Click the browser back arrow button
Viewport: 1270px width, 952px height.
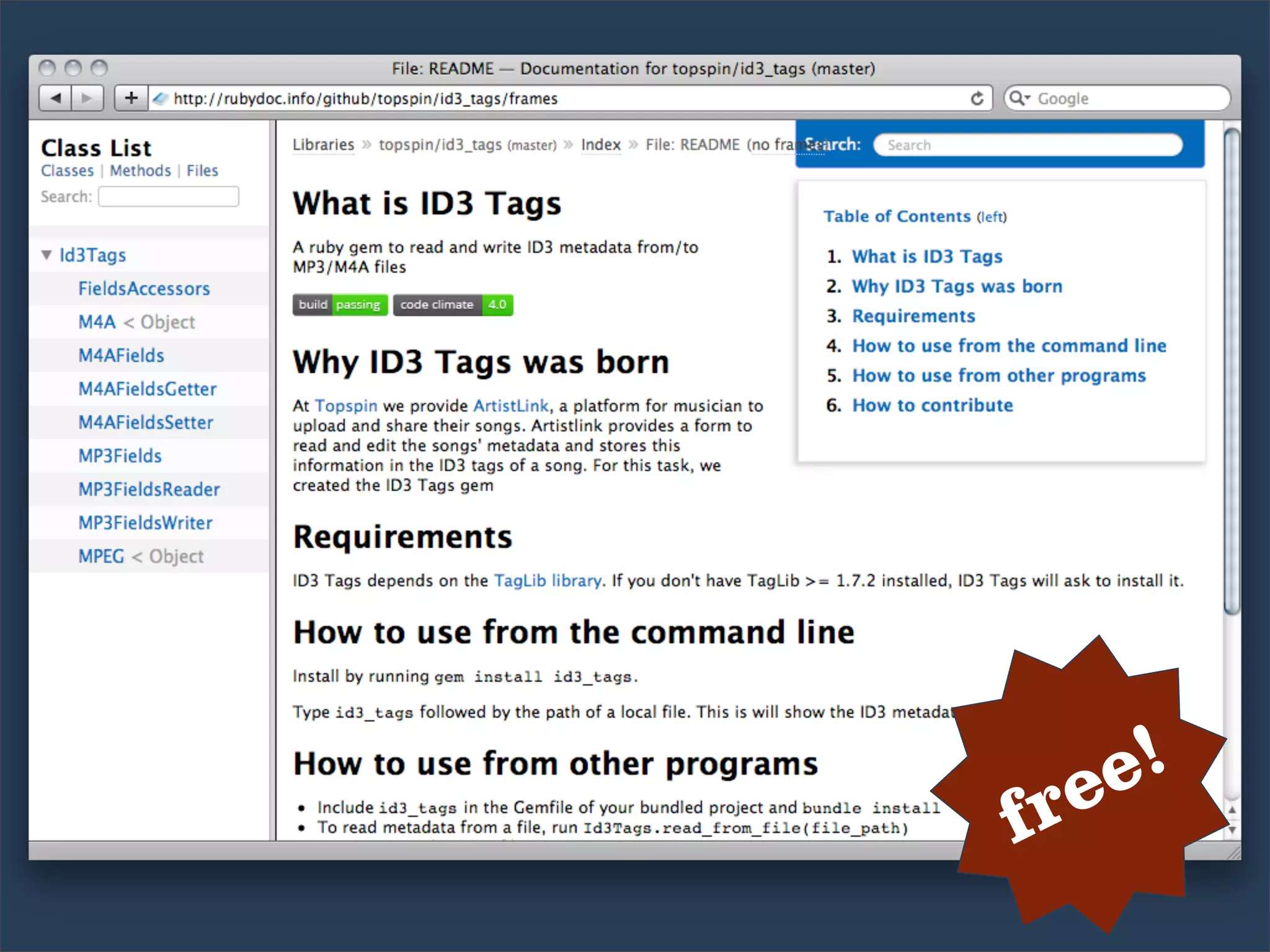coord(56,98)
